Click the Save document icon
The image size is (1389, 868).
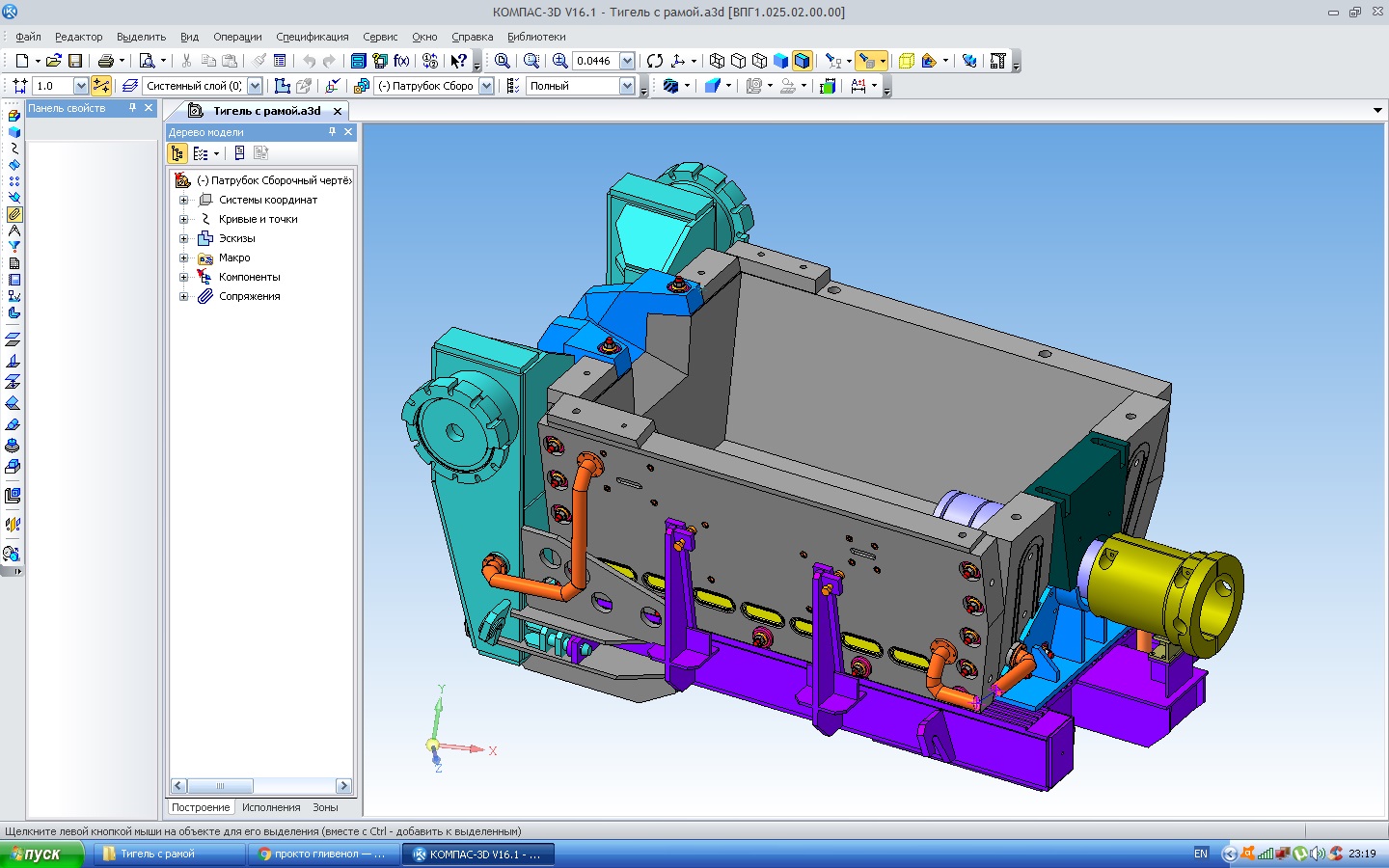74,61
